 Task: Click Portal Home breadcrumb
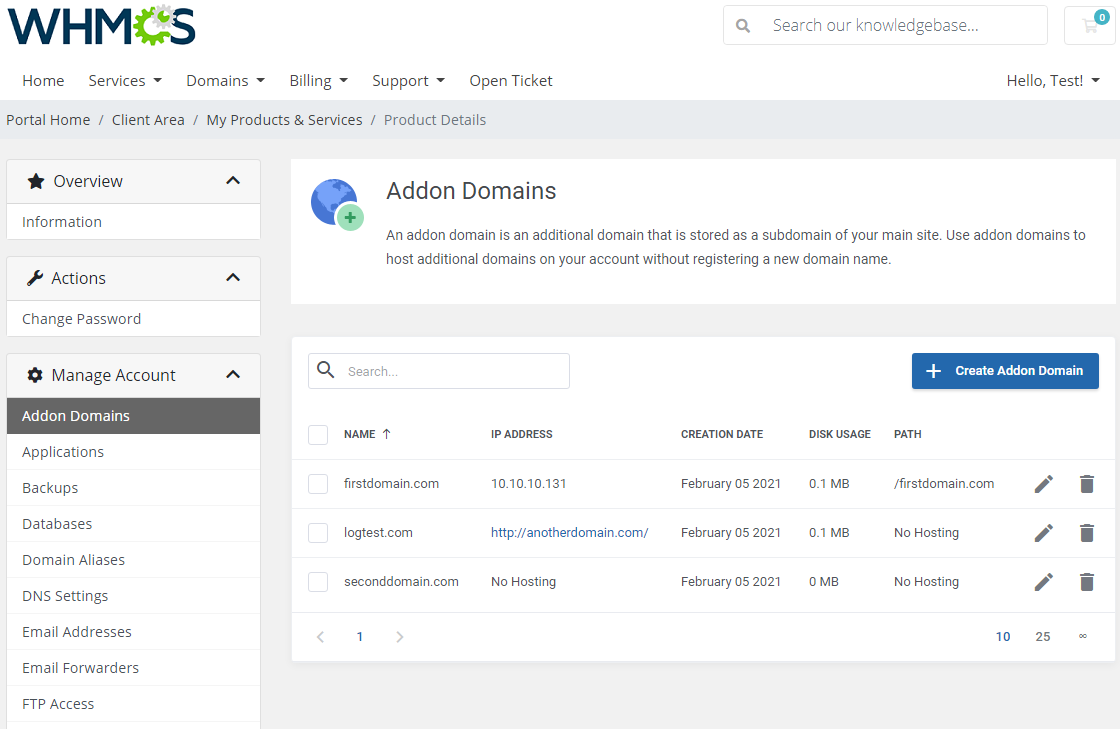pyautogui.click(x=49, y=120)
